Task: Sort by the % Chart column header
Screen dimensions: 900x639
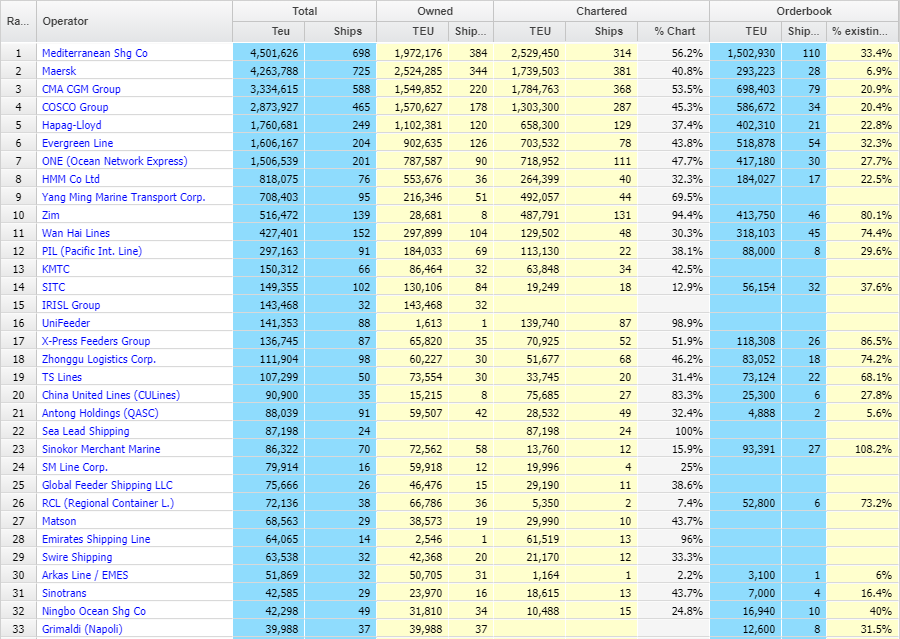Action: click(x=674, y=31)
